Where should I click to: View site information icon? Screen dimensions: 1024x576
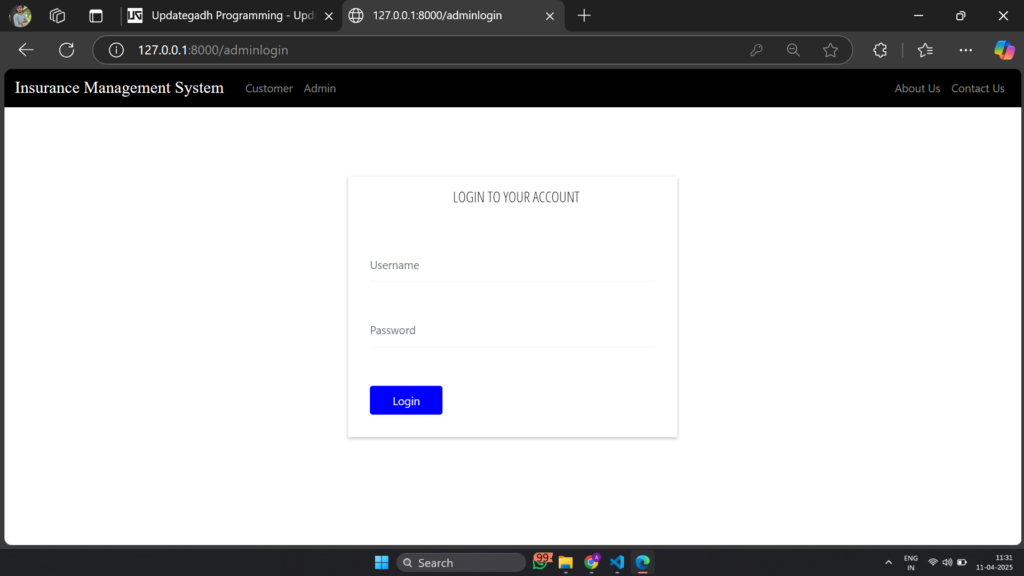116,50
